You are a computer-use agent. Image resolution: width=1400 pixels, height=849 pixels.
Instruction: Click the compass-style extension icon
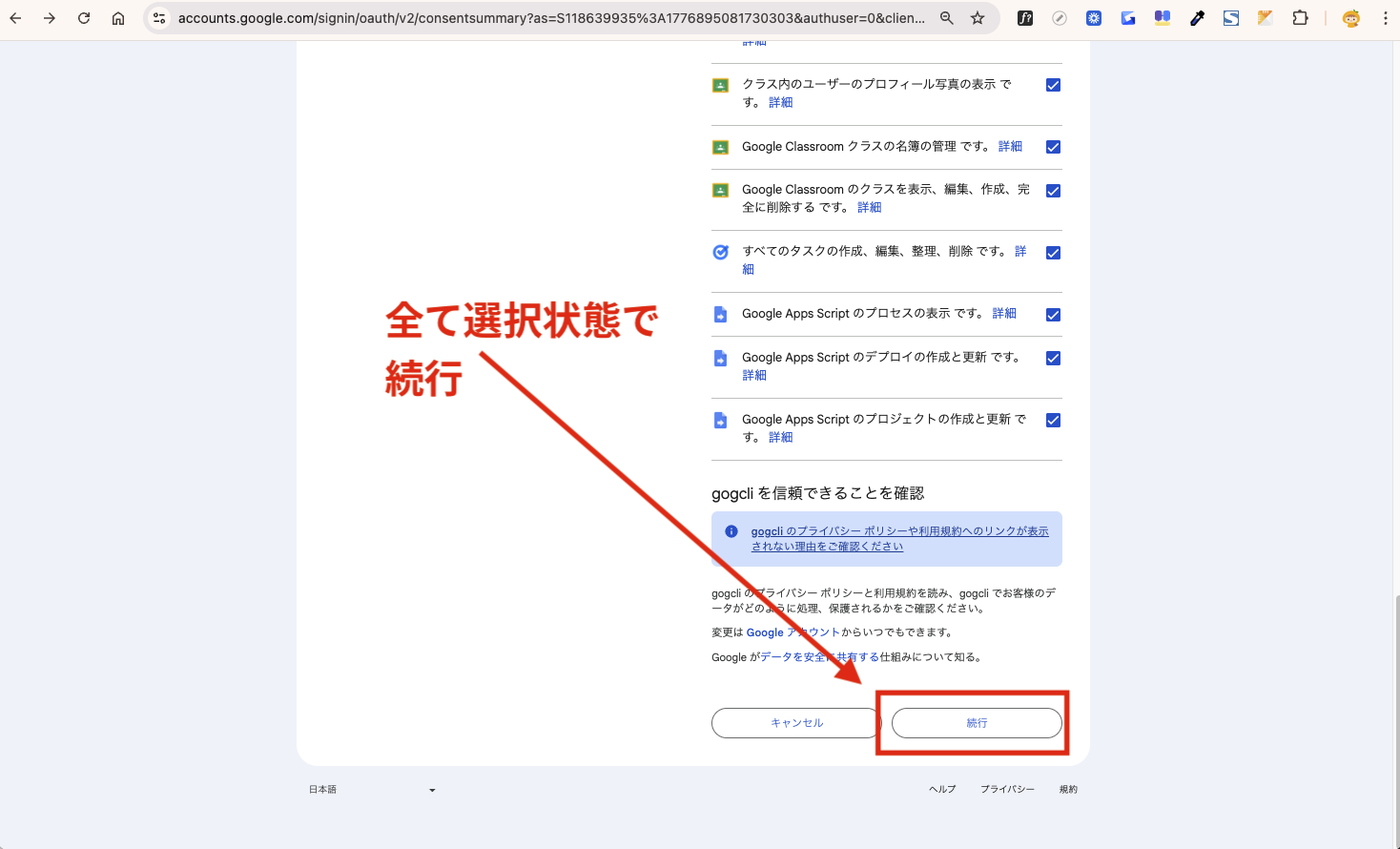(x=1060, y=18)
